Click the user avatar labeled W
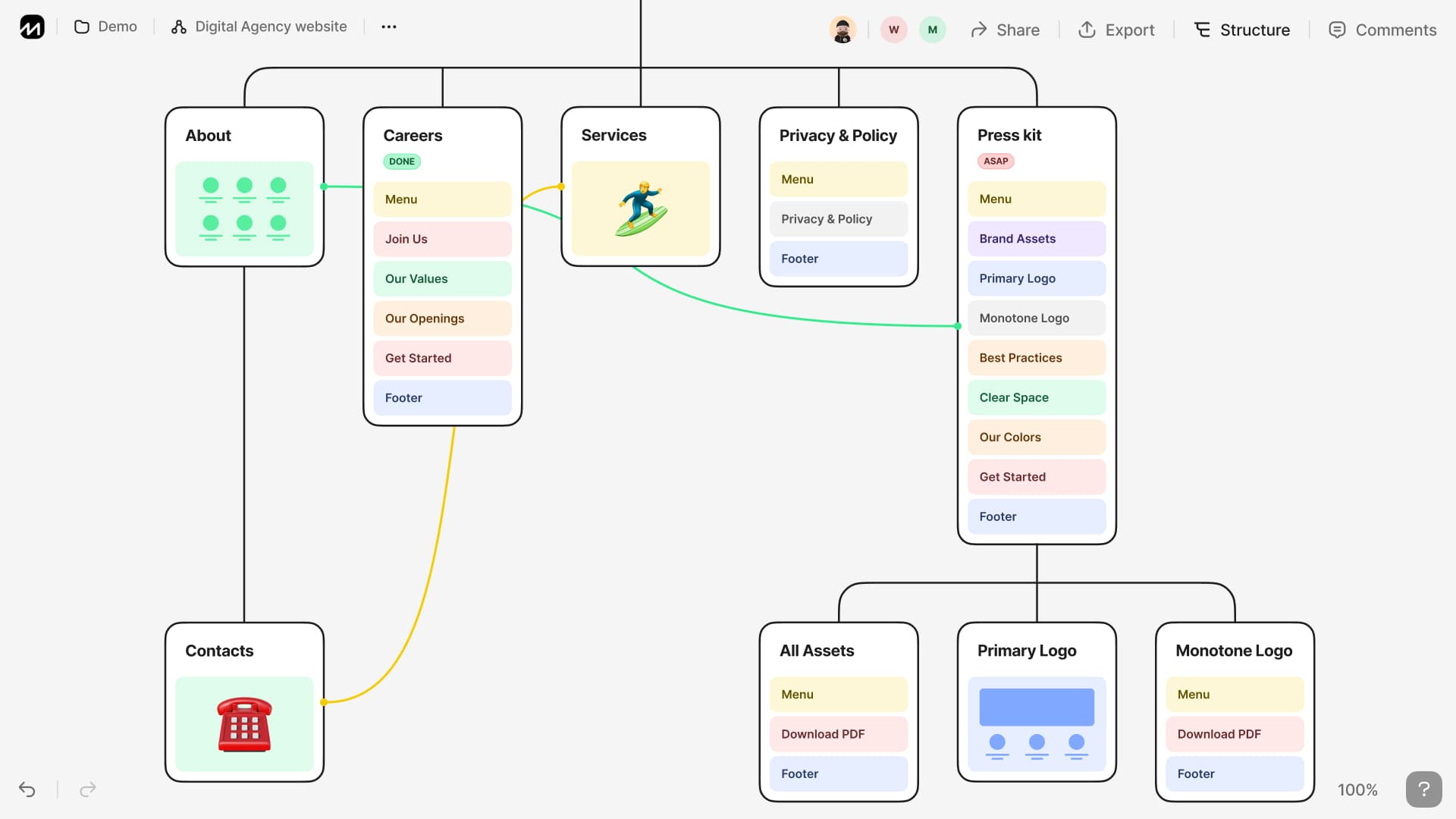Screen dimensions: 1456x819 tap(893, 30)
